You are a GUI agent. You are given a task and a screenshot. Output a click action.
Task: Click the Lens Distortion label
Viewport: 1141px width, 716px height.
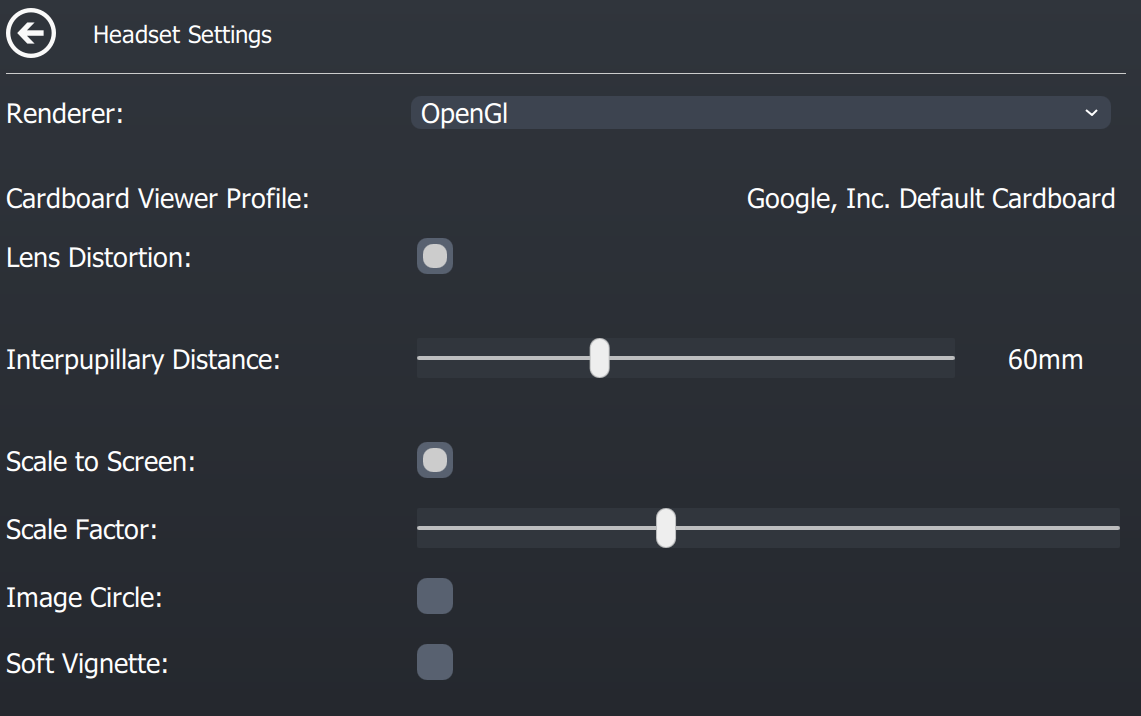coord(98,258)
